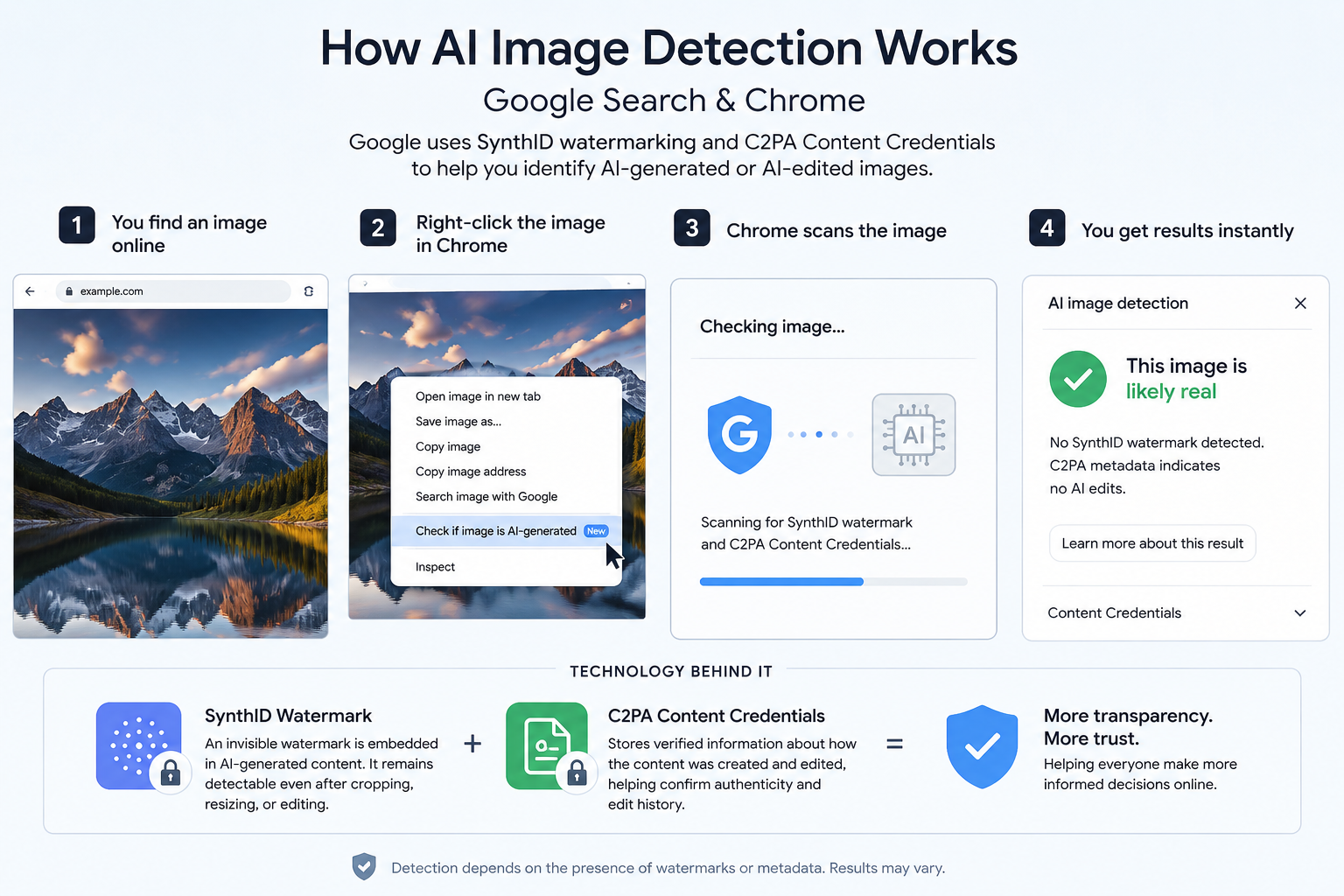
Task: Click the reload icon in the address bar
Action: pos(309,291)
